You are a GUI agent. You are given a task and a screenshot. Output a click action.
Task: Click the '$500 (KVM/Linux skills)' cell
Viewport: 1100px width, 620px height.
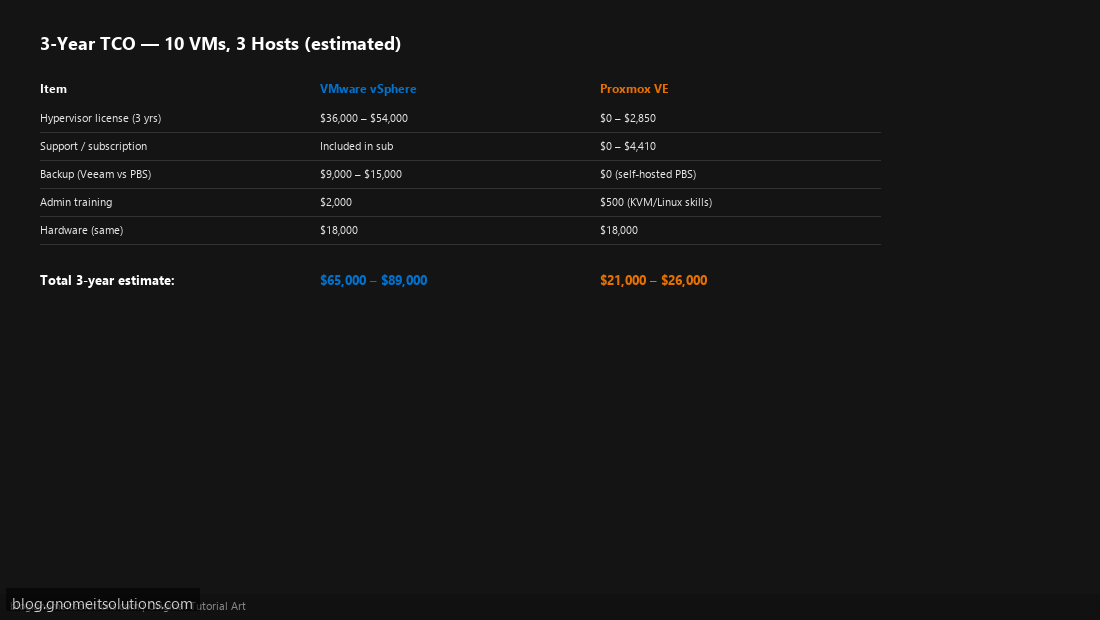[656, 203]
